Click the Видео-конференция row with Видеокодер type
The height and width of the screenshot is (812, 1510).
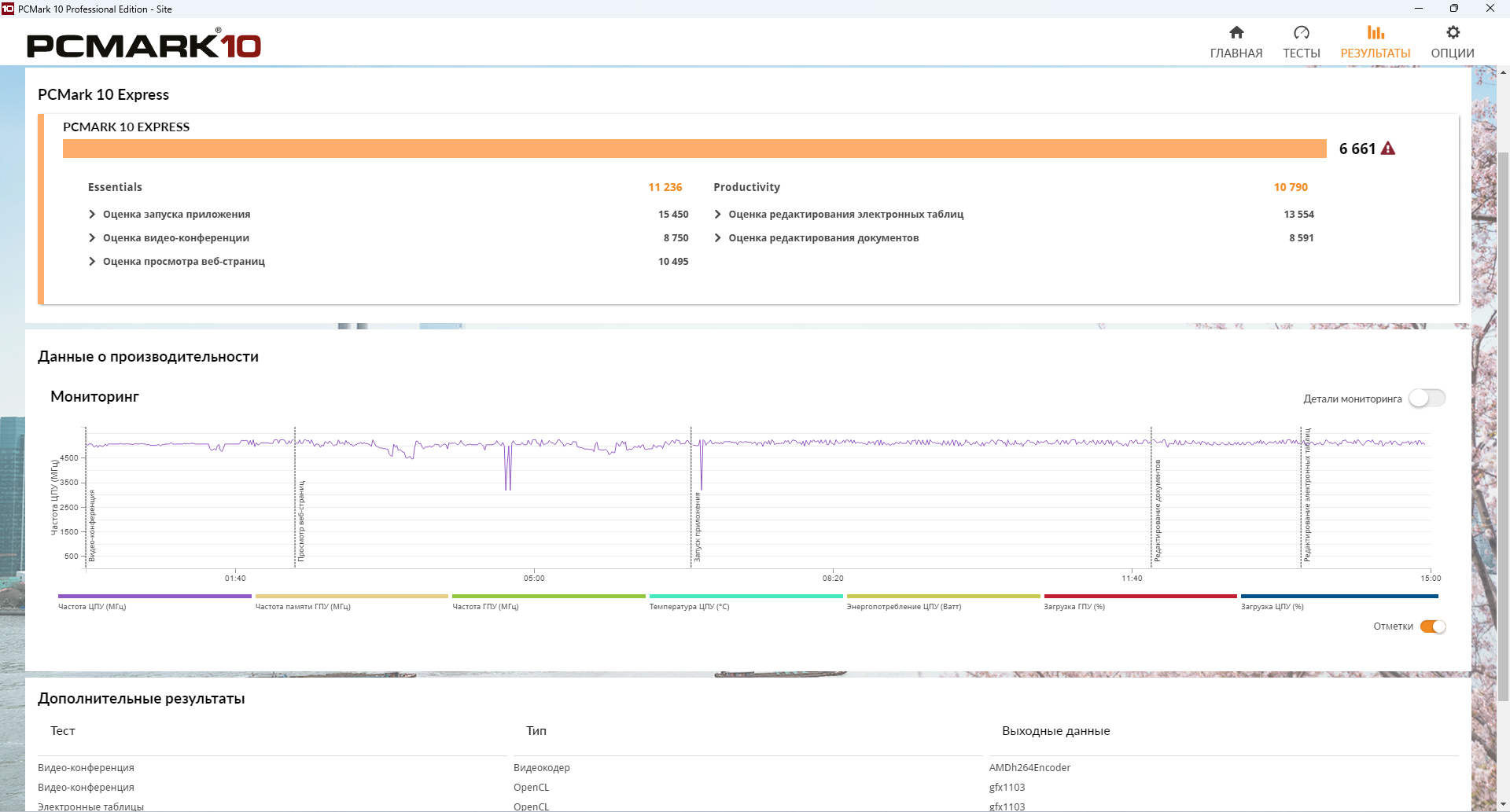pos(748,768)
